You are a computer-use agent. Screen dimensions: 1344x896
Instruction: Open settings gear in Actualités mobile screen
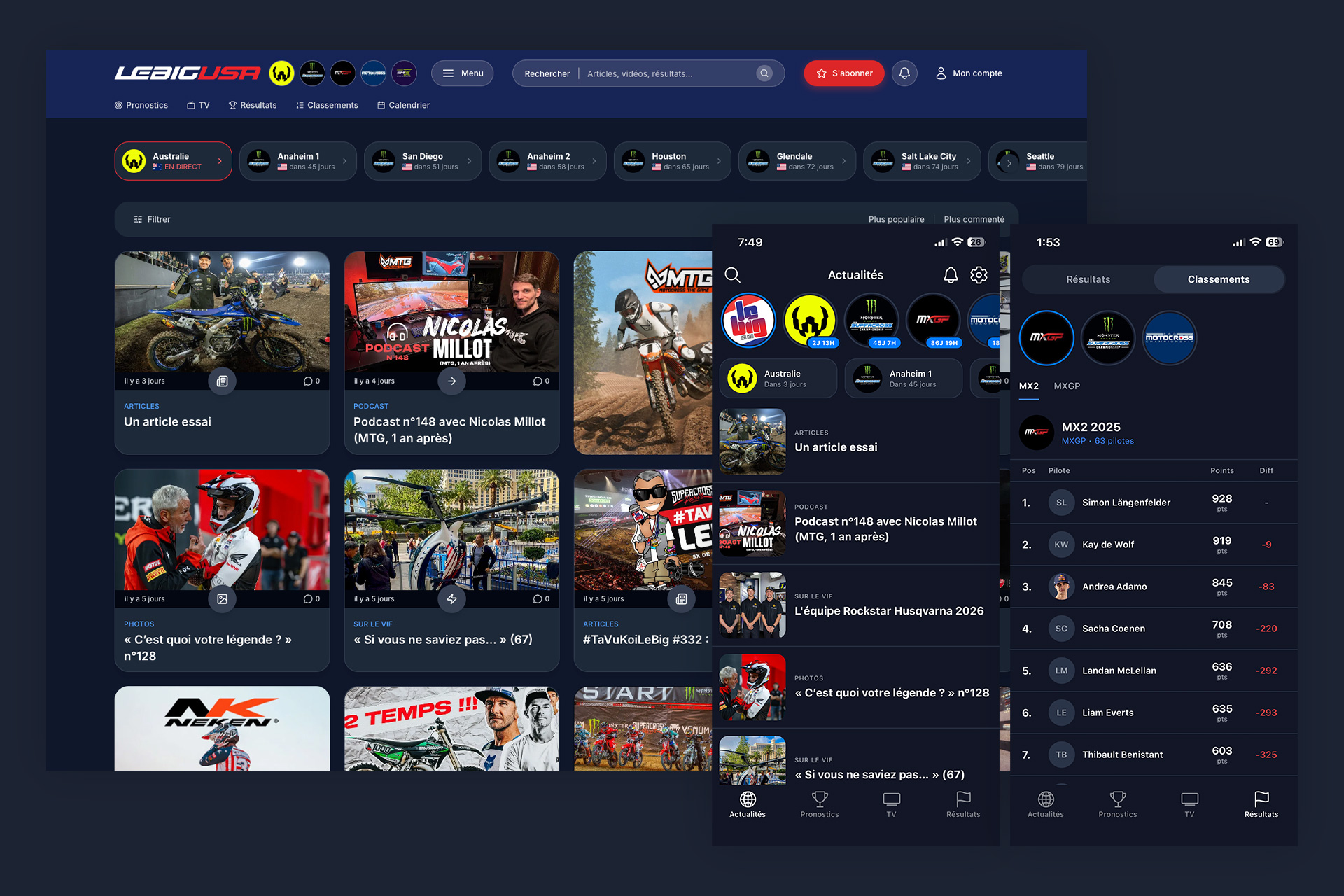click(x=979, y=275)
